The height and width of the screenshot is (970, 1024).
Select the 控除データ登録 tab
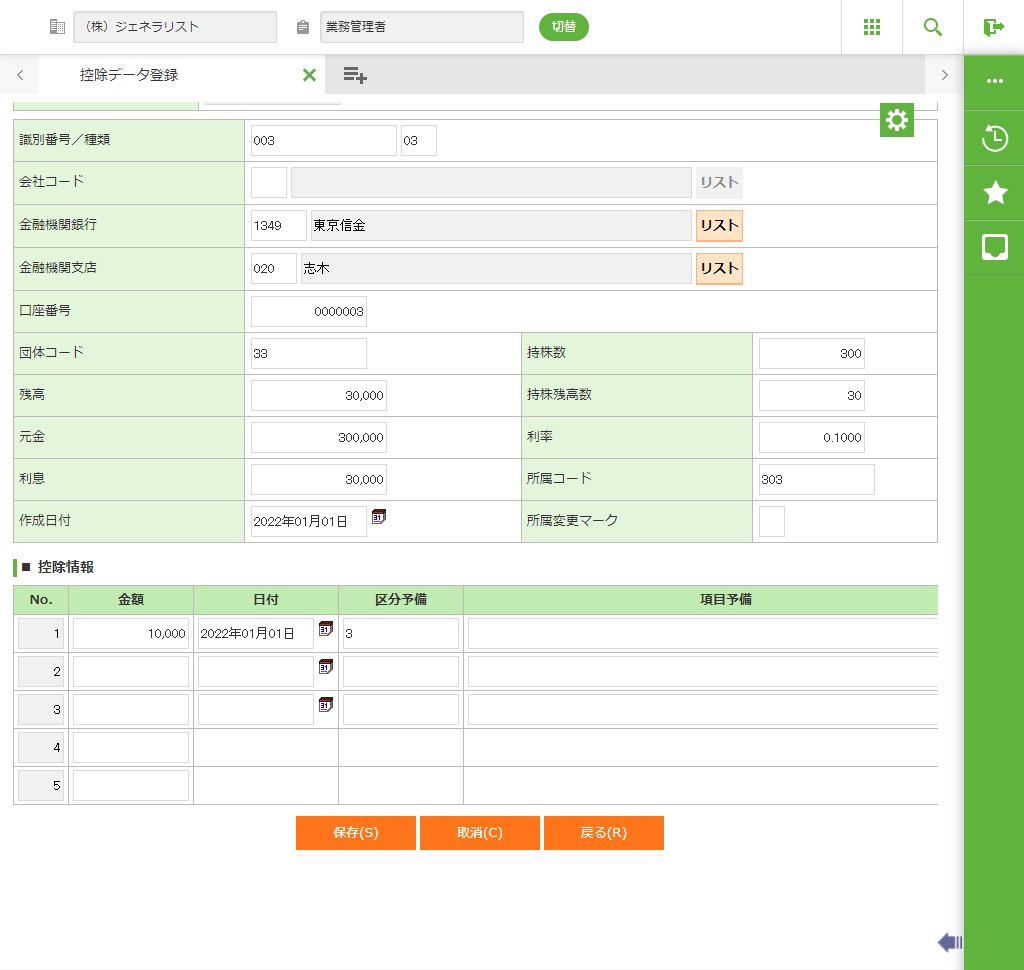pyautogui.click(x=129, y=75)
